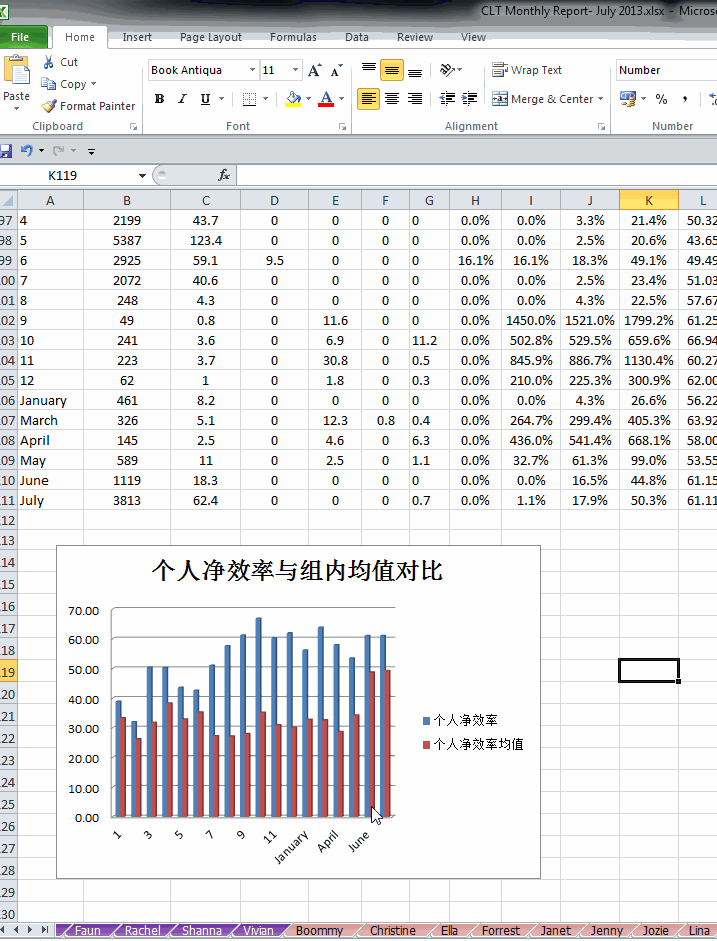Show the next sheet tab arrow

pyautogui.click(x=31, y=930)
